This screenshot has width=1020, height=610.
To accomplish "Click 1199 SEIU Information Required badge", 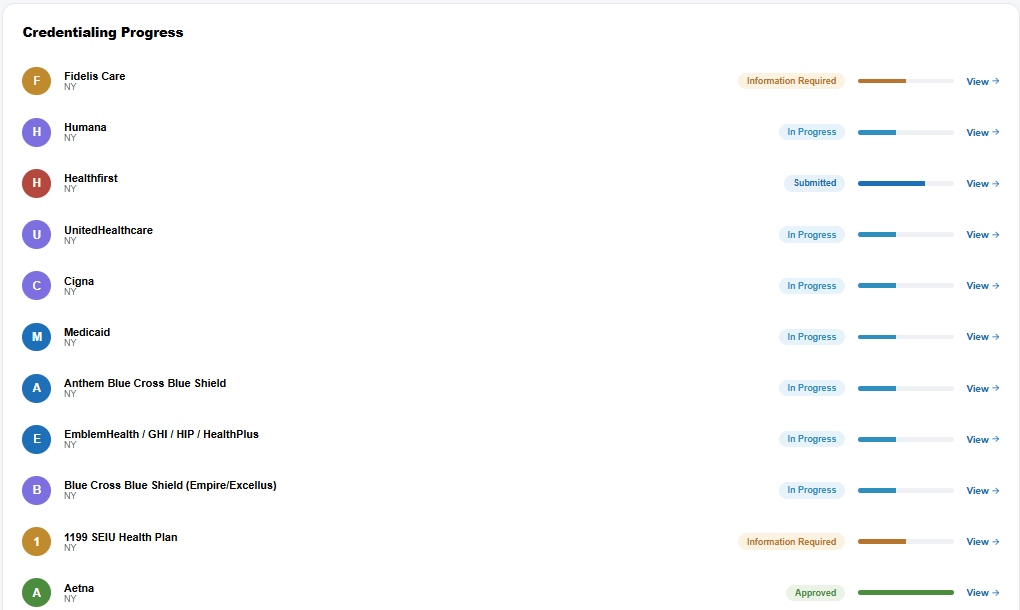I will pyautogui.click(x=791, y=542).
